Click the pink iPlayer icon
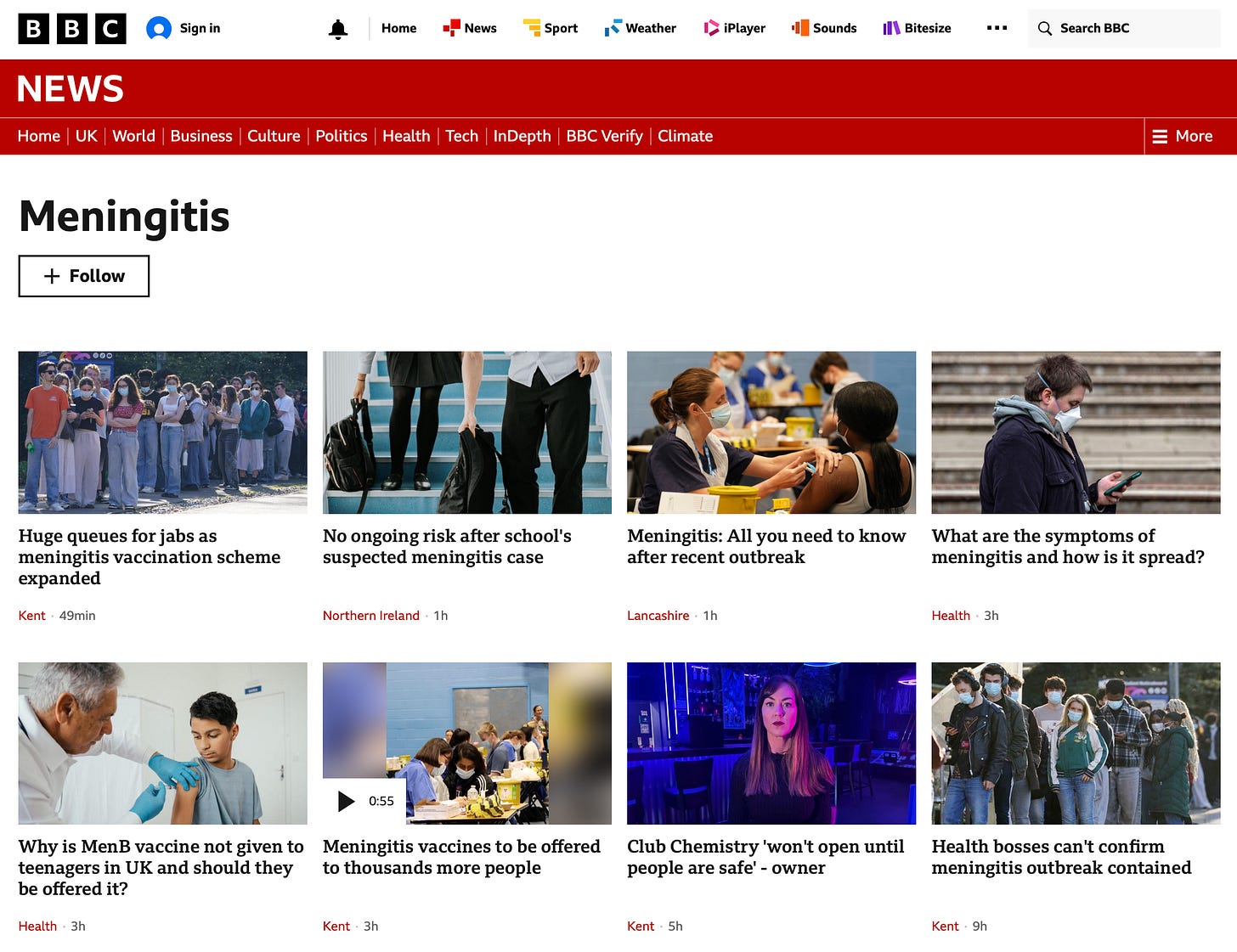Viewport: 1237px width, 952px height. (711, 29)
